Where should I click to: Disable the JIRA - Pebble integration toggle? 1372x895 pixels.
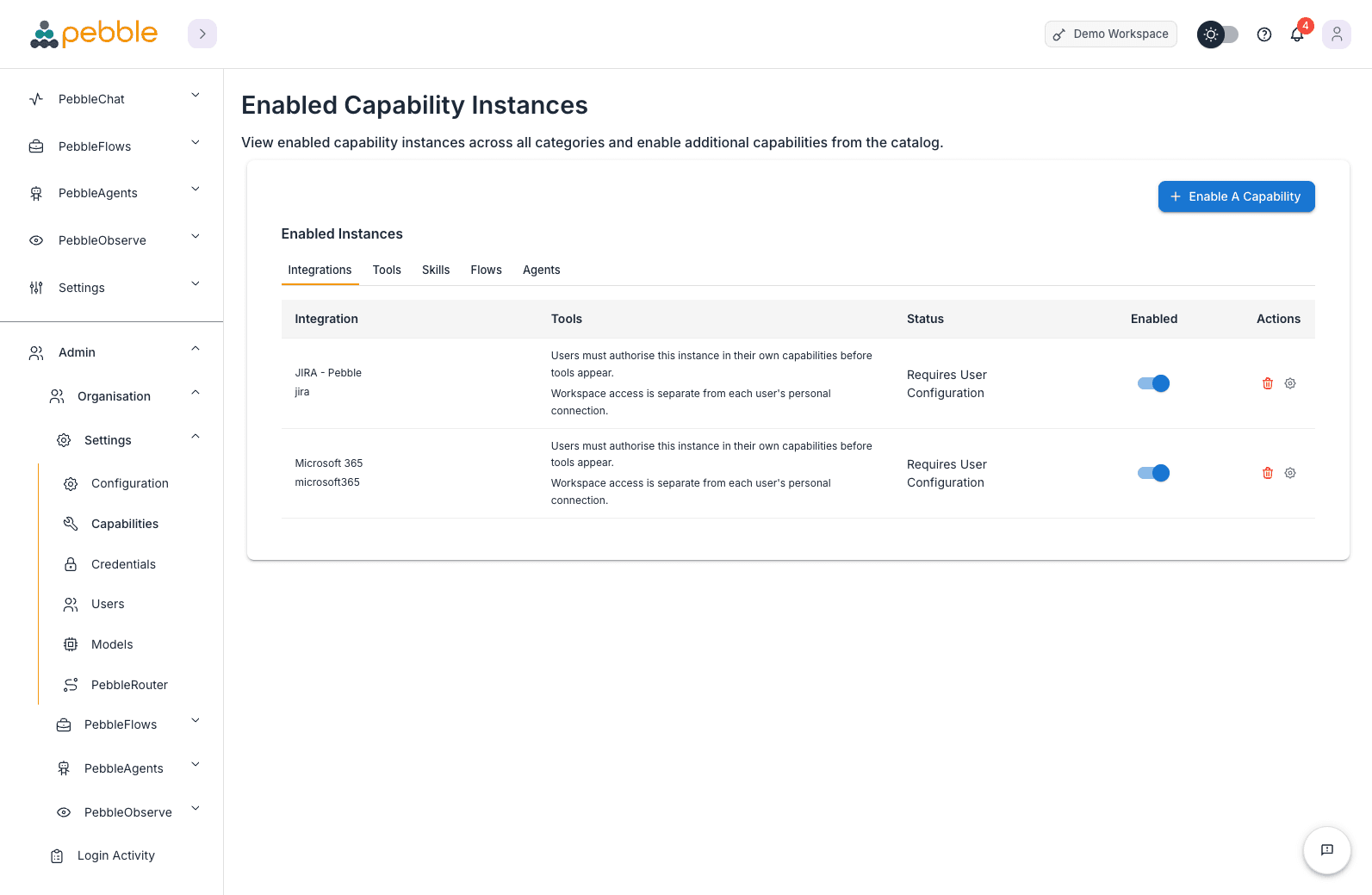[x=1153, y=383]
